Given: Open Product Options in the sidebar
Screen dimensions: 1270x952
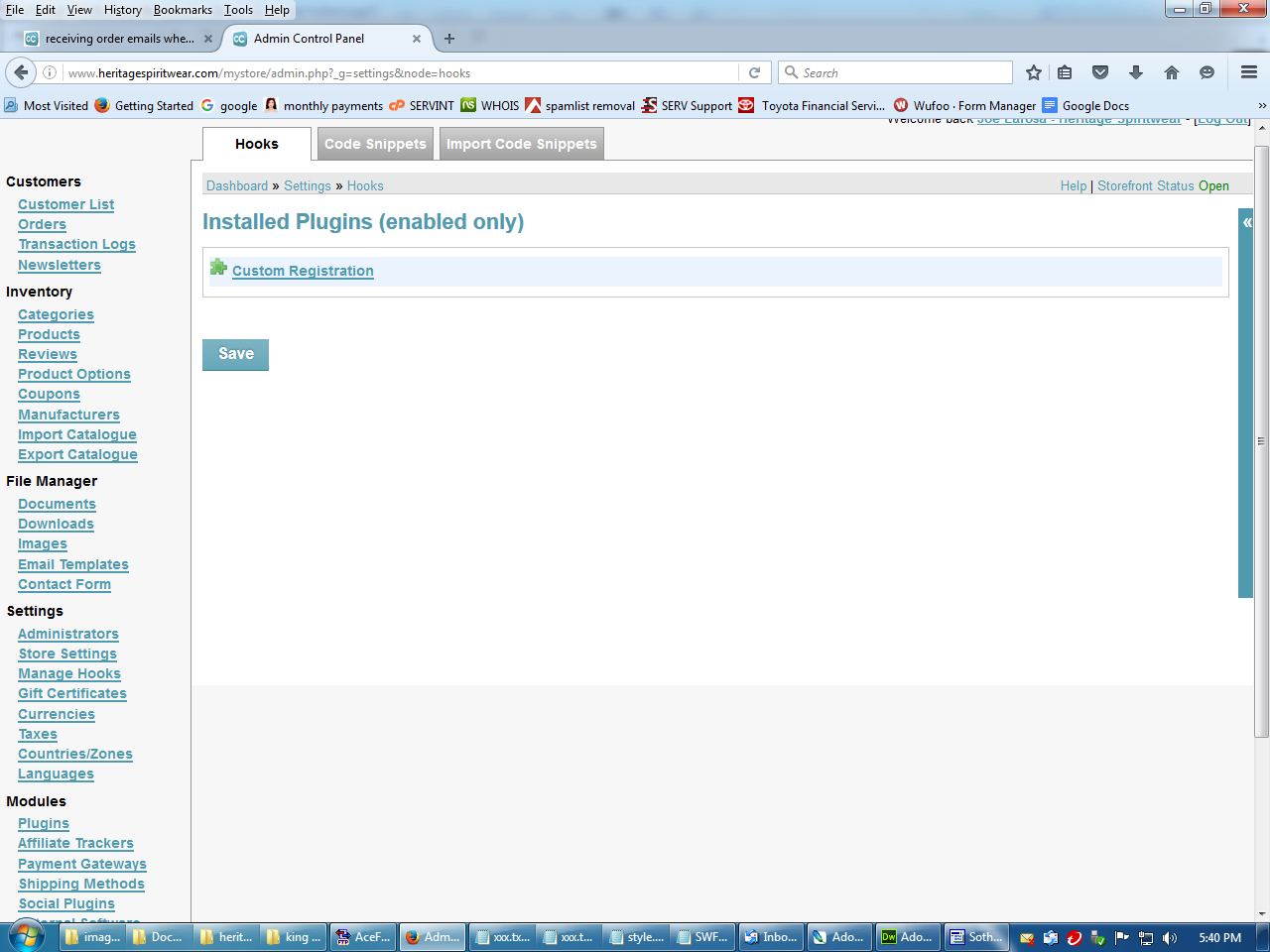Looking at the screenshot, I should [74, 374].
